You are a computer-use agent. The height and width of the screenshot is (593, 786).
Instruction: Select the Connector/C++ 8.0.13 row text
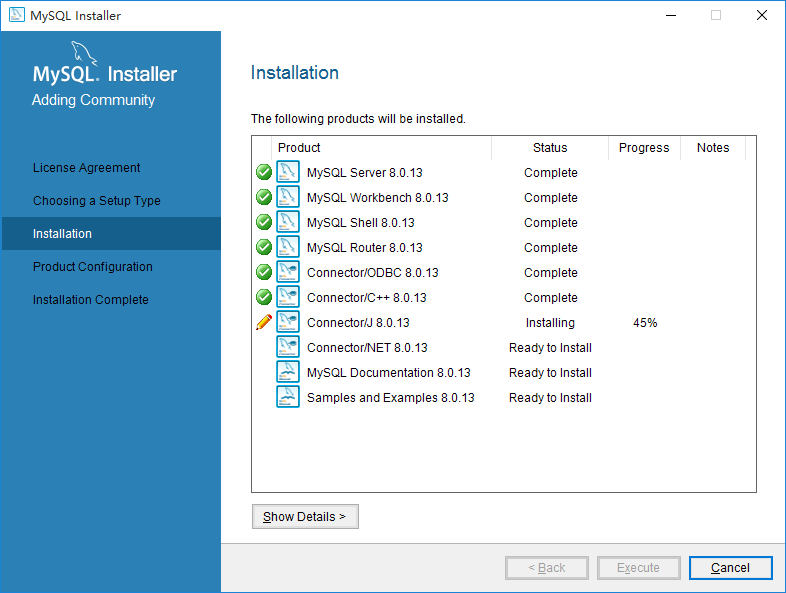pos(366,298)
